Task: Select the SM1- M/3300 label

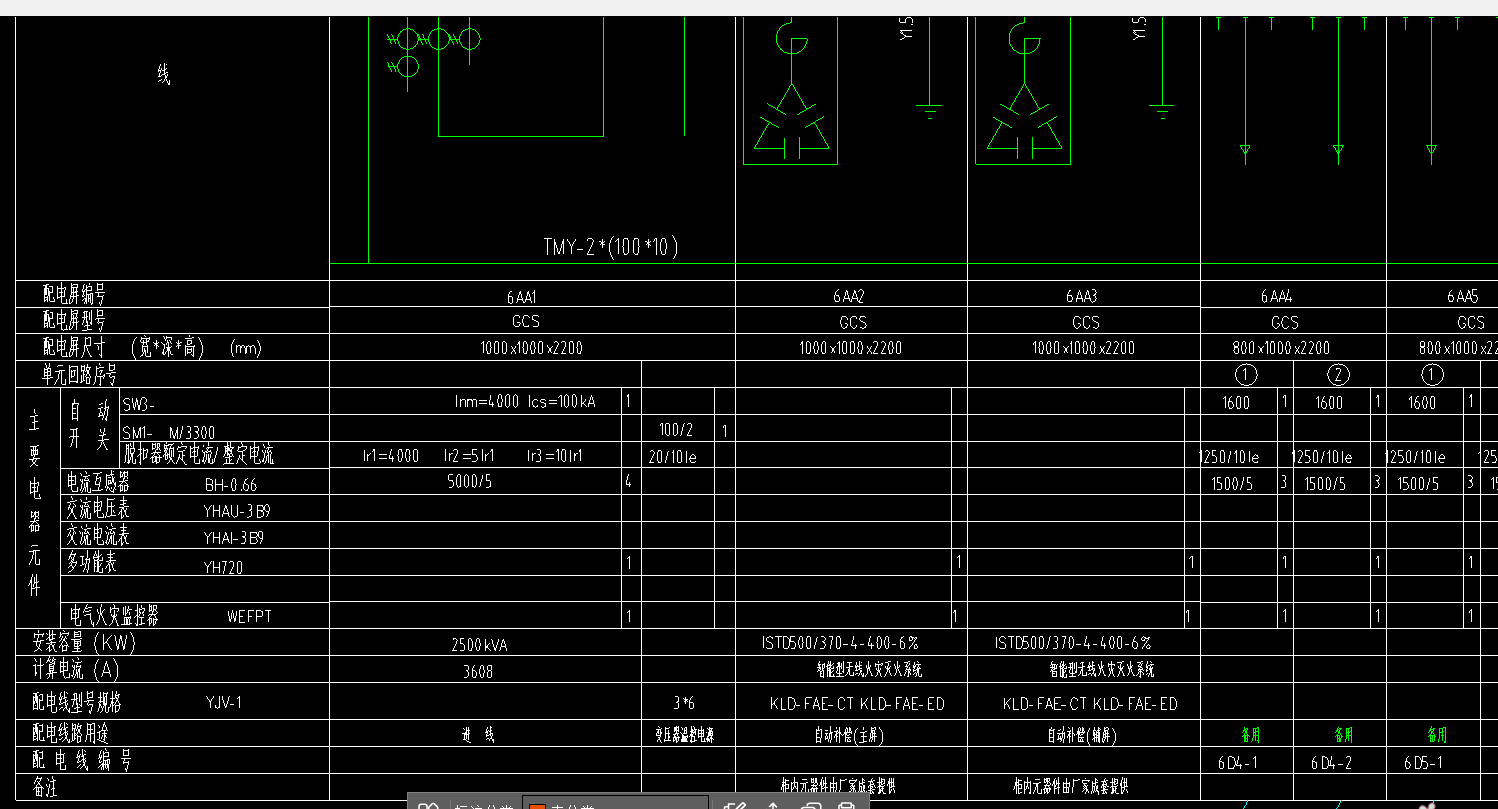Action: 168,432
